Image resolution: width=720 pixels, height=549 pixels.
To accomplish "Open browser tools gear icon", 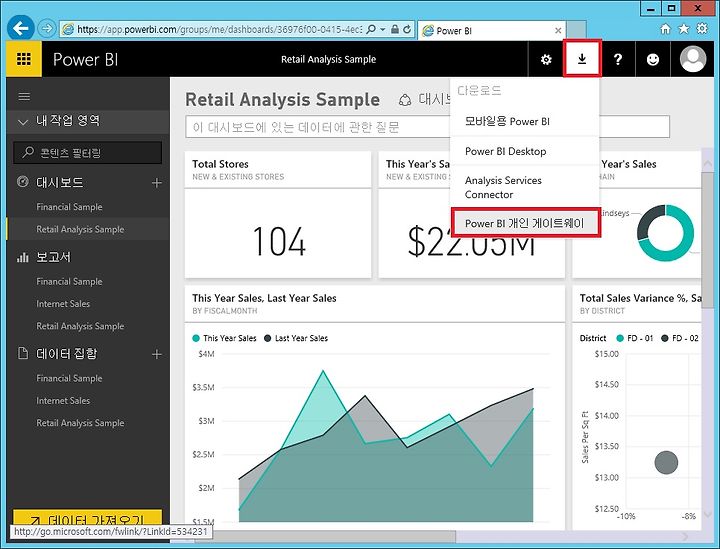I will pyautogui.click(x=702, y=29).
